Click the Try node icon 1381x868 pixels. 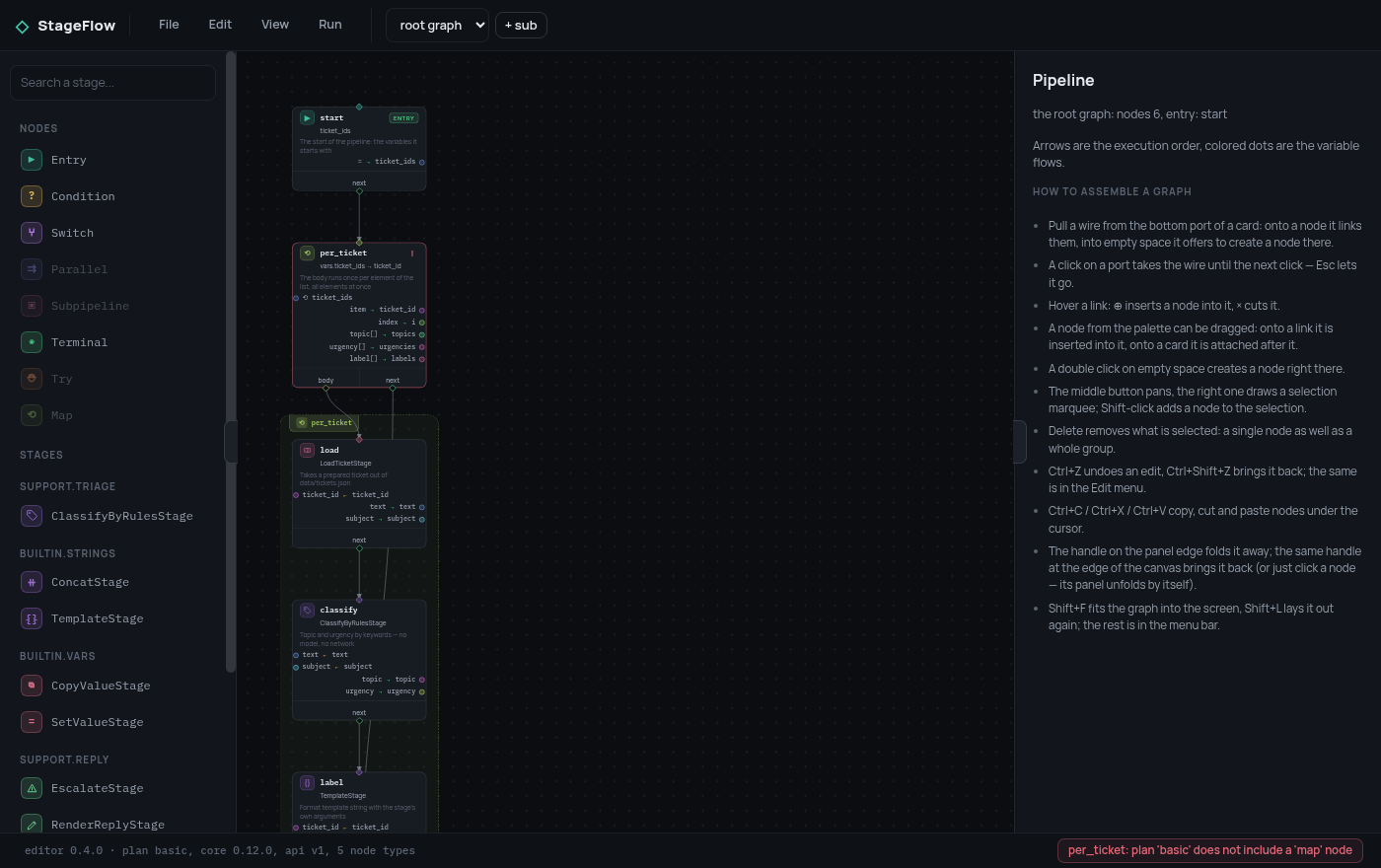[x=32, y=379]
